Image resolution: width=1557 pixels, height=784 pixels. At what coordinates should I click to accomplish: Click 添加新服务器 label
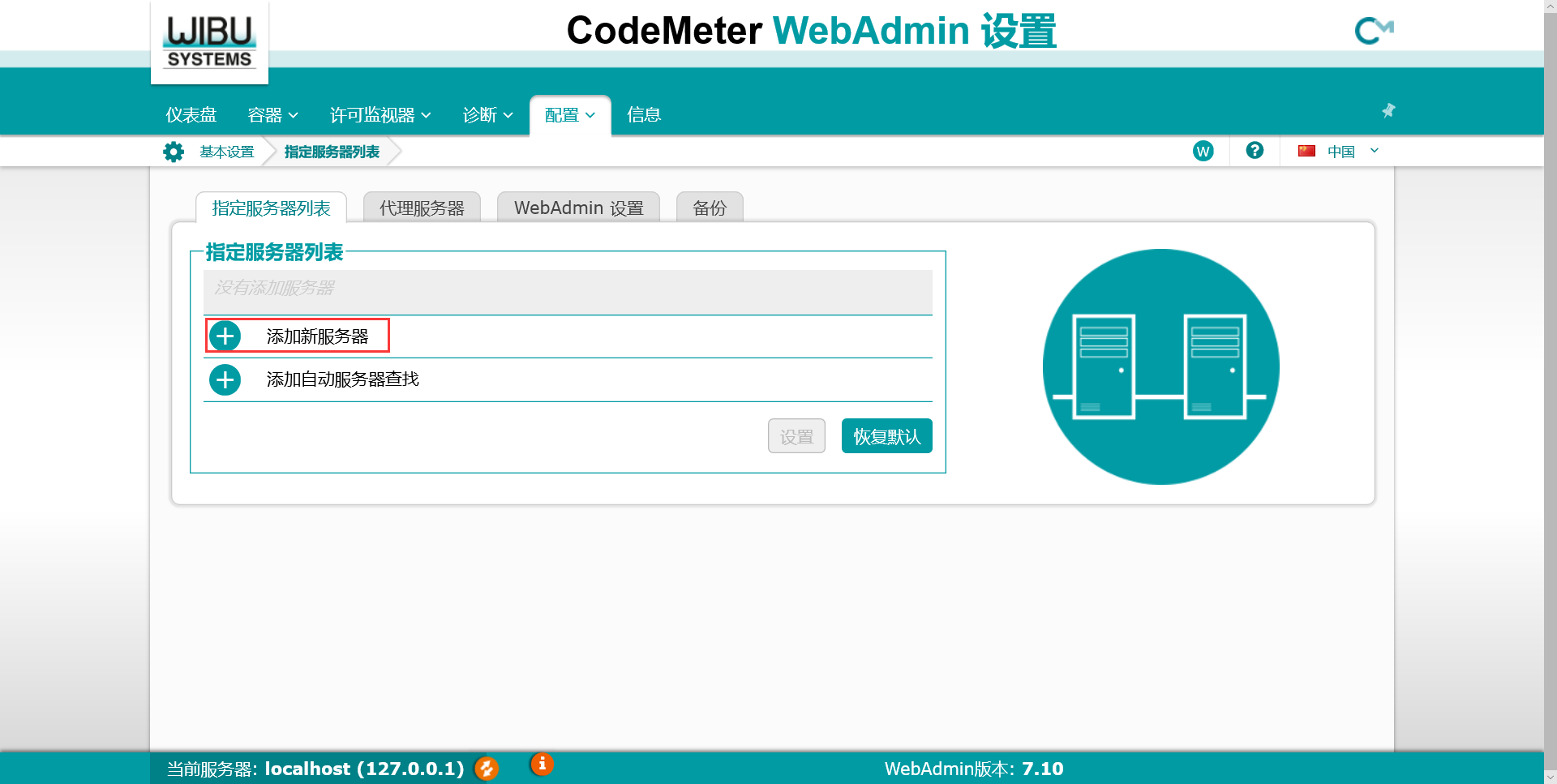pos(317,336)
